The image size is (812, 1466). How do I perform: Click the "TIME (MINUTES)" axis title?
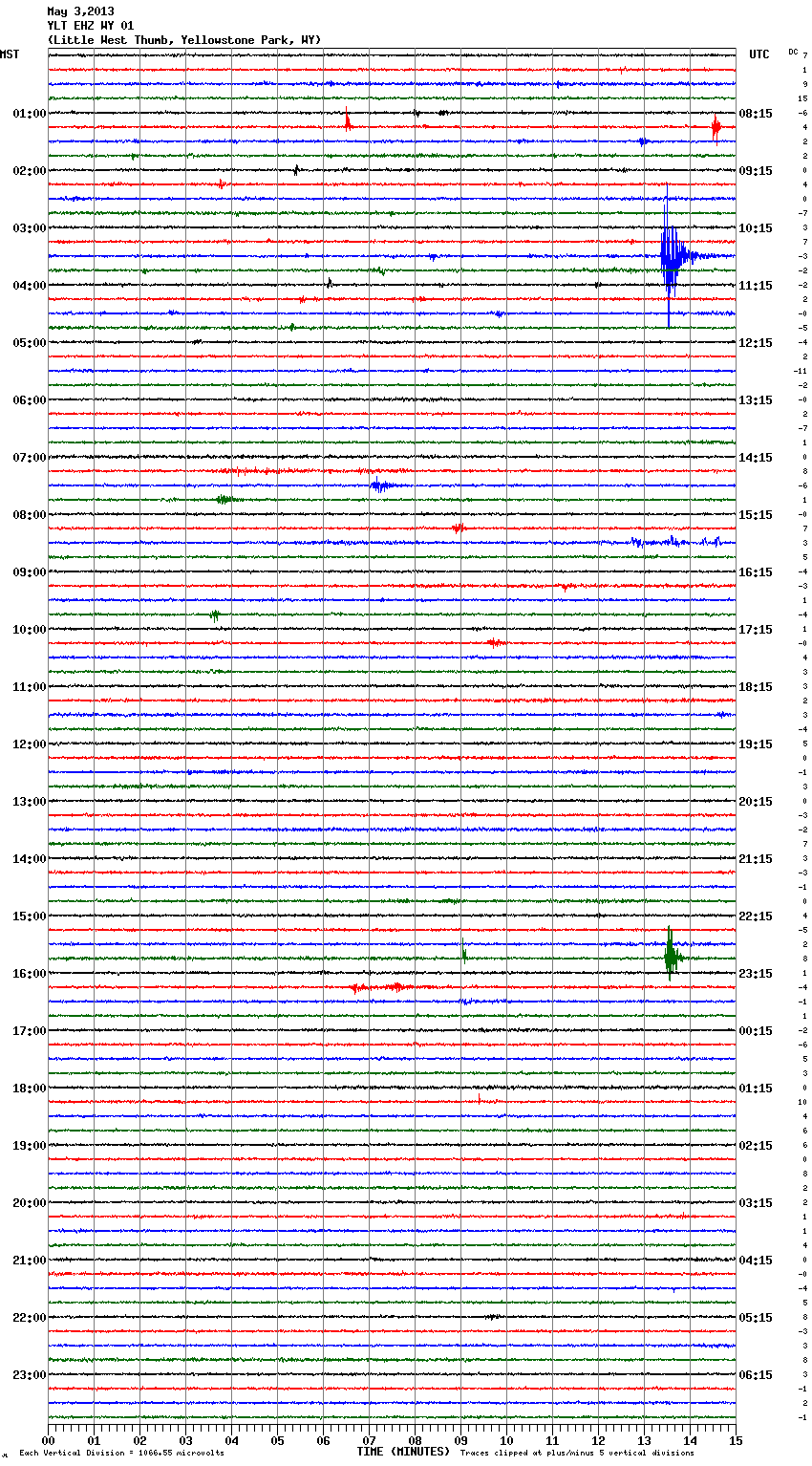tap(403, 1452)
